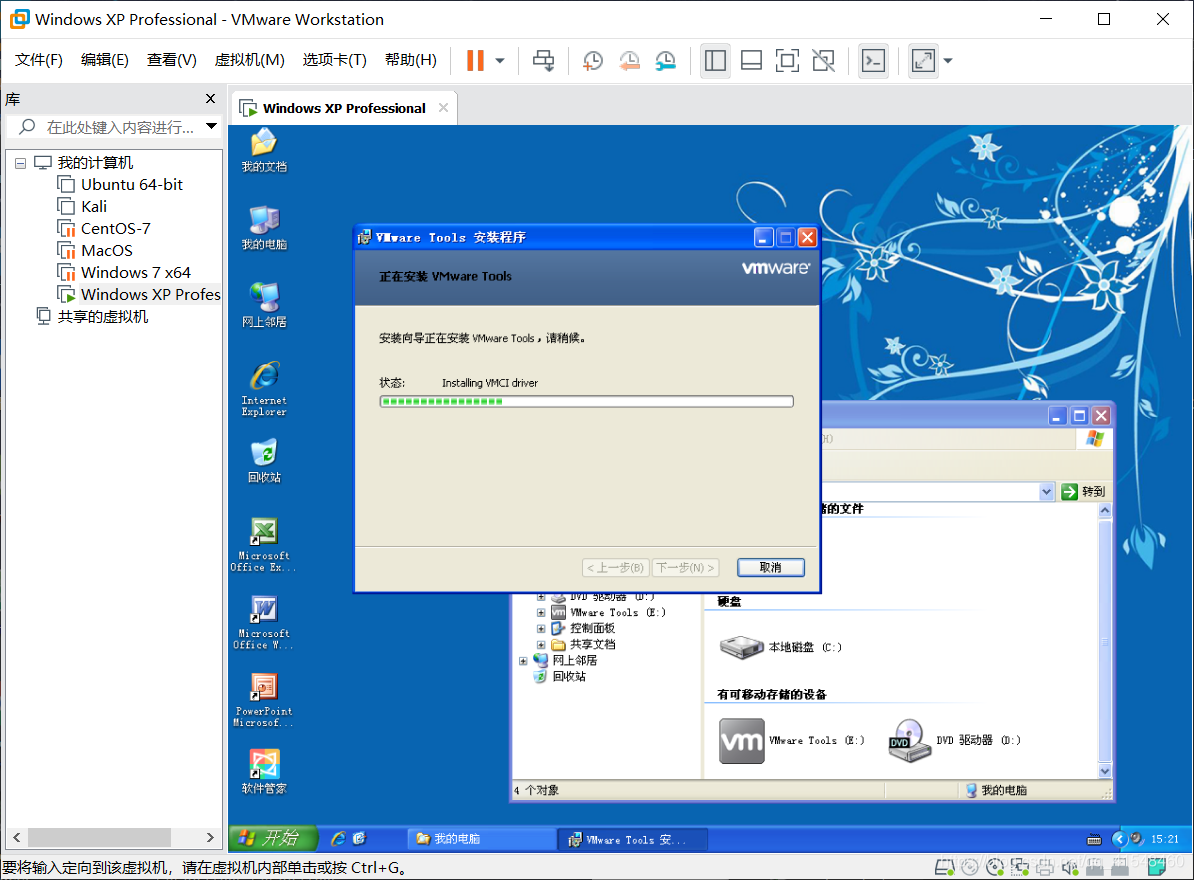The image size is (1194, 880).
Task: Send Ctrl+Alt+Del to the VM
Action: 544,60
